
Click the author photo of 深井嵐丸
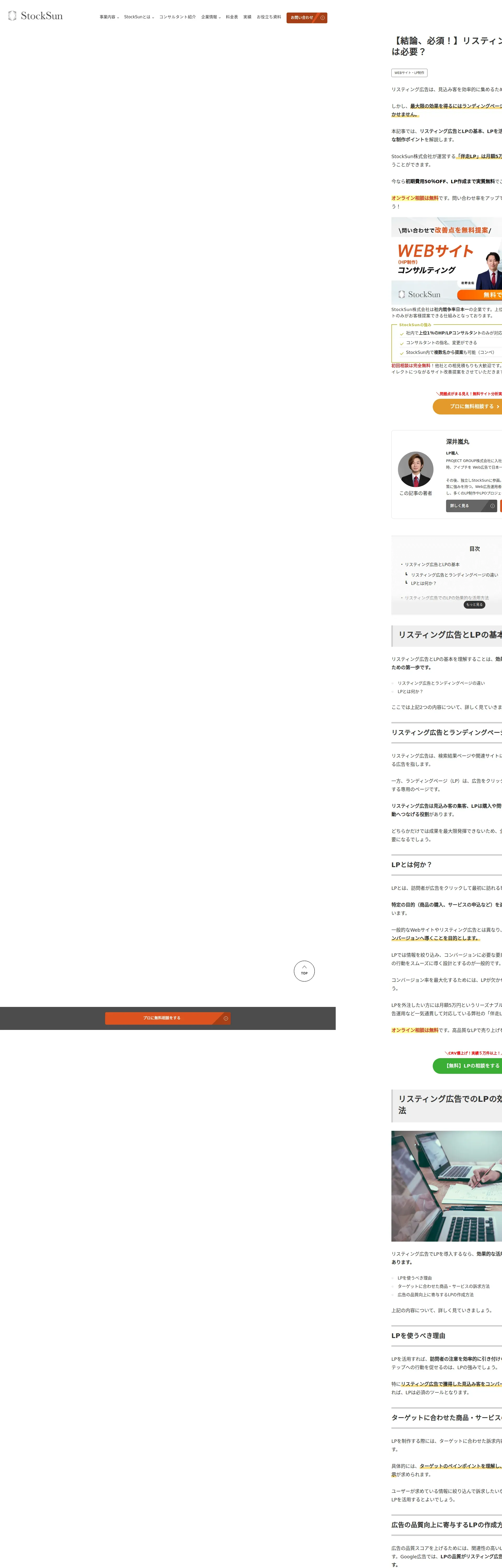click(x=415, y=469)
